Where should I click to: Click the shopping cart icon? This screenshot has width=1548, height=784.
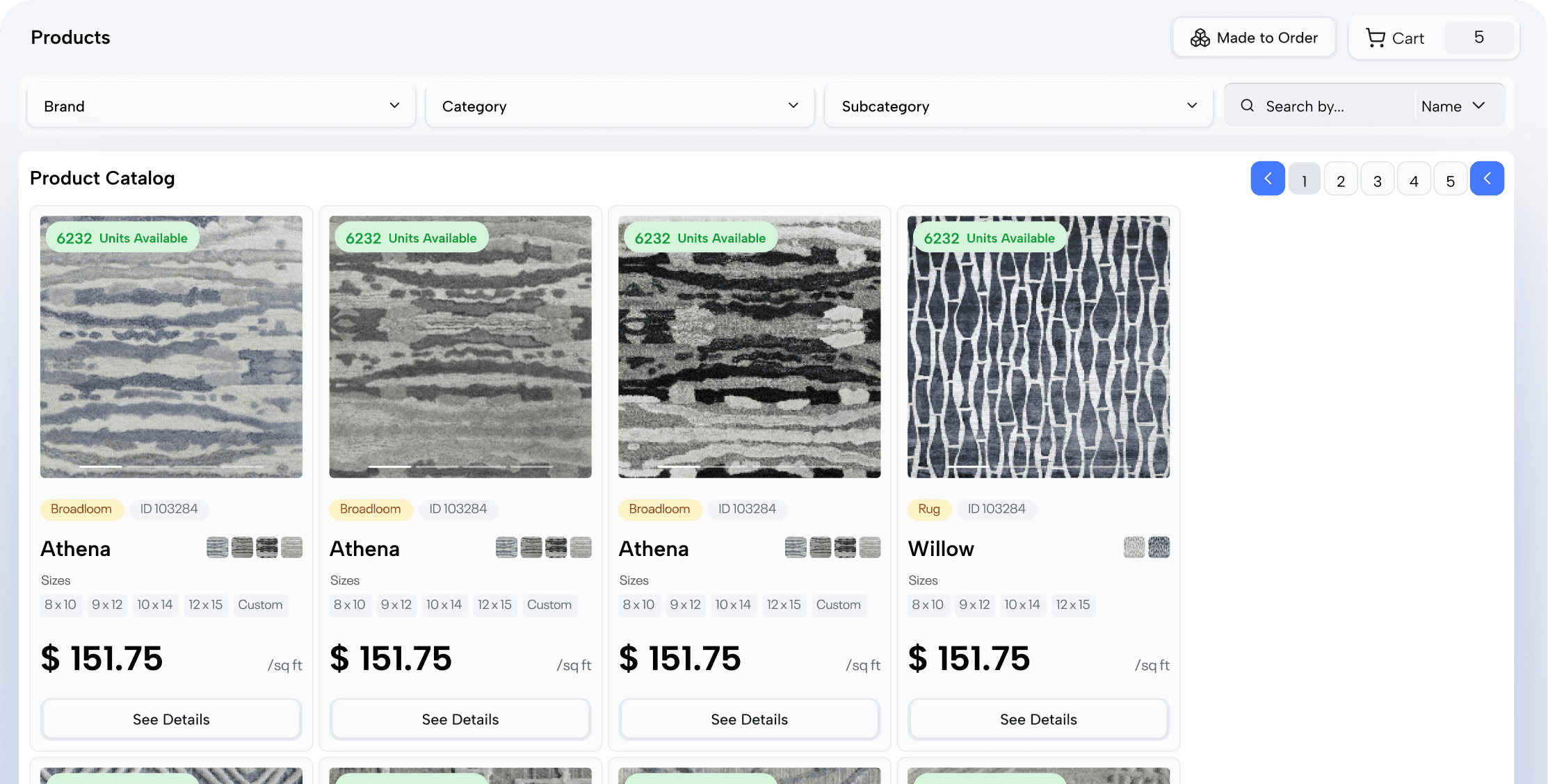[1375, 38]
